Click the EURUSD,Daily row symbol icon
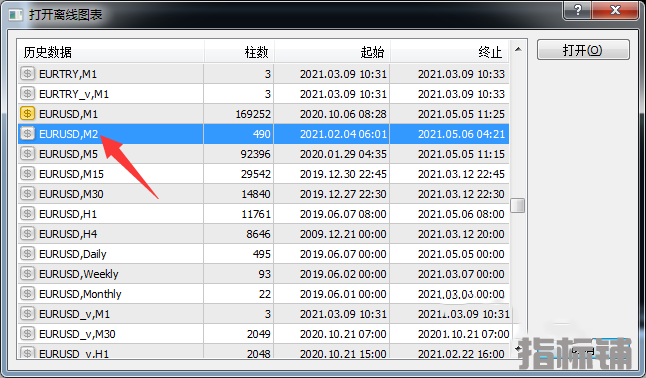 click(28, 254)
